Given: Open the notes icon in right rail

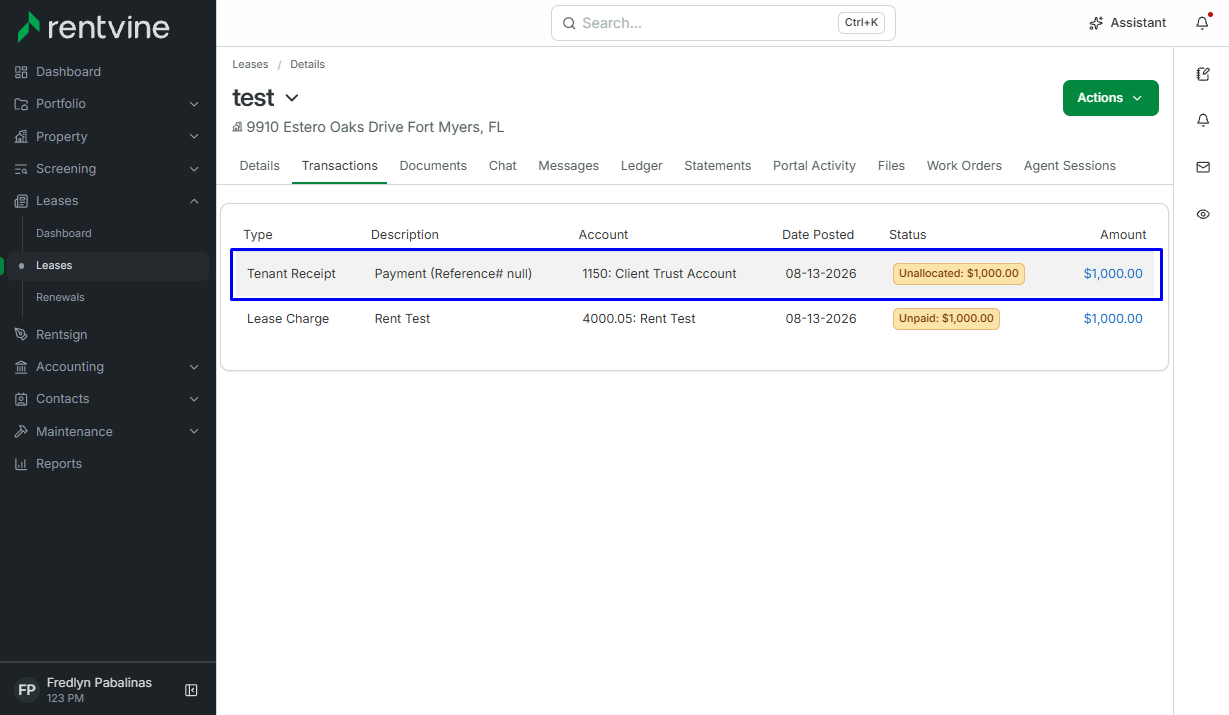Looking at the screenshot, I should coord(1203,74).
